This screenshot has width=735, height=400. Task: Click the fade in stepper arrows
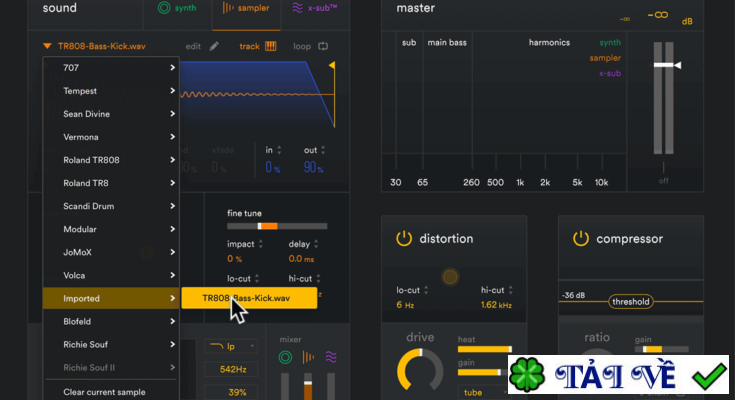click(279, 150)
